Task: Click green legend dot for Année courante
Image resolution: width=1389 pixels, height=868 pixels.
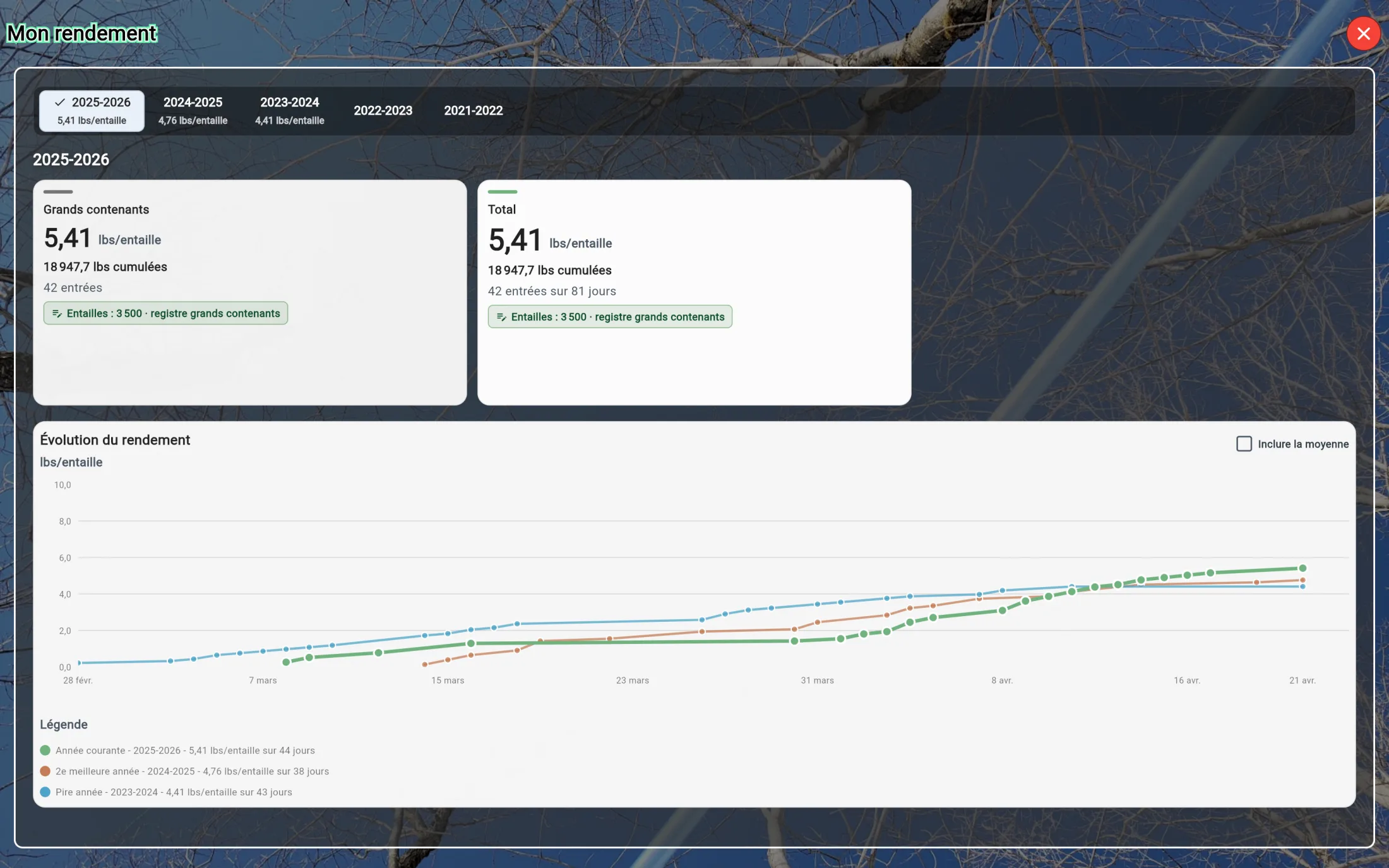Action: [45, 751]
